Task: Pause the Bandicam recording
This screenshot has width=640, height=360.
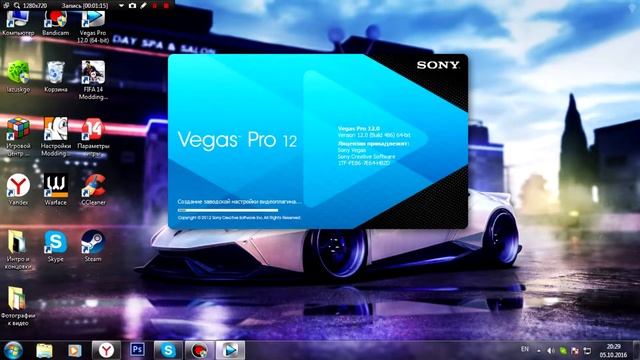Action: tap(155, 6)
